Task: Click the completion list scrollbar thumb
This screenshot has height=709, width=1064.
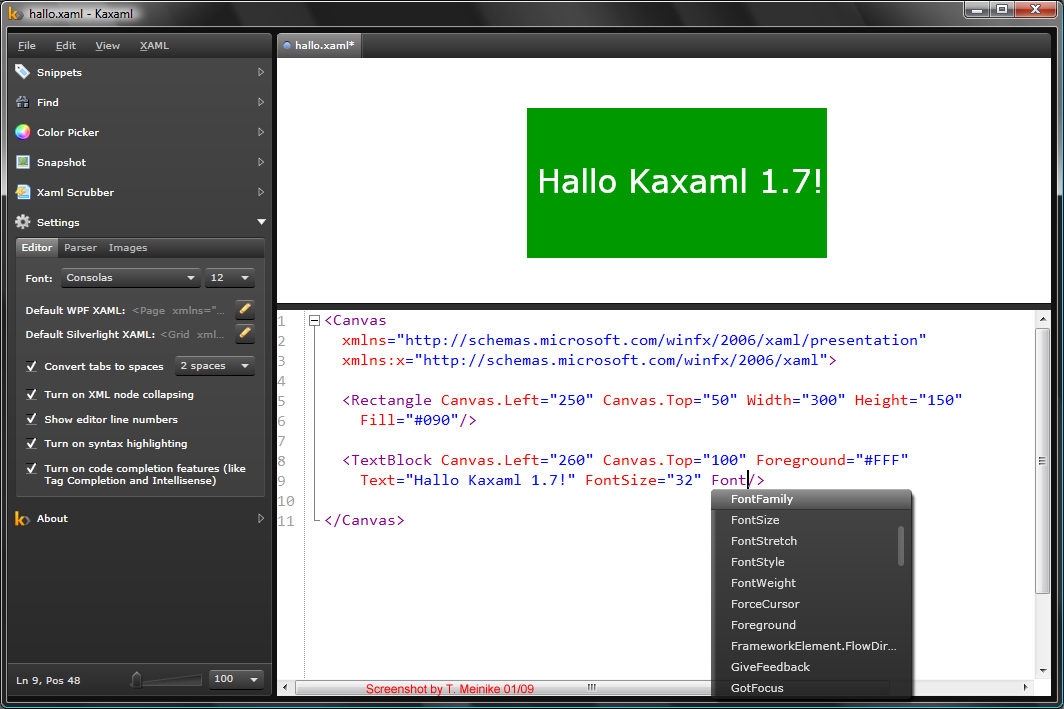Action: click(x=901, y=545)
